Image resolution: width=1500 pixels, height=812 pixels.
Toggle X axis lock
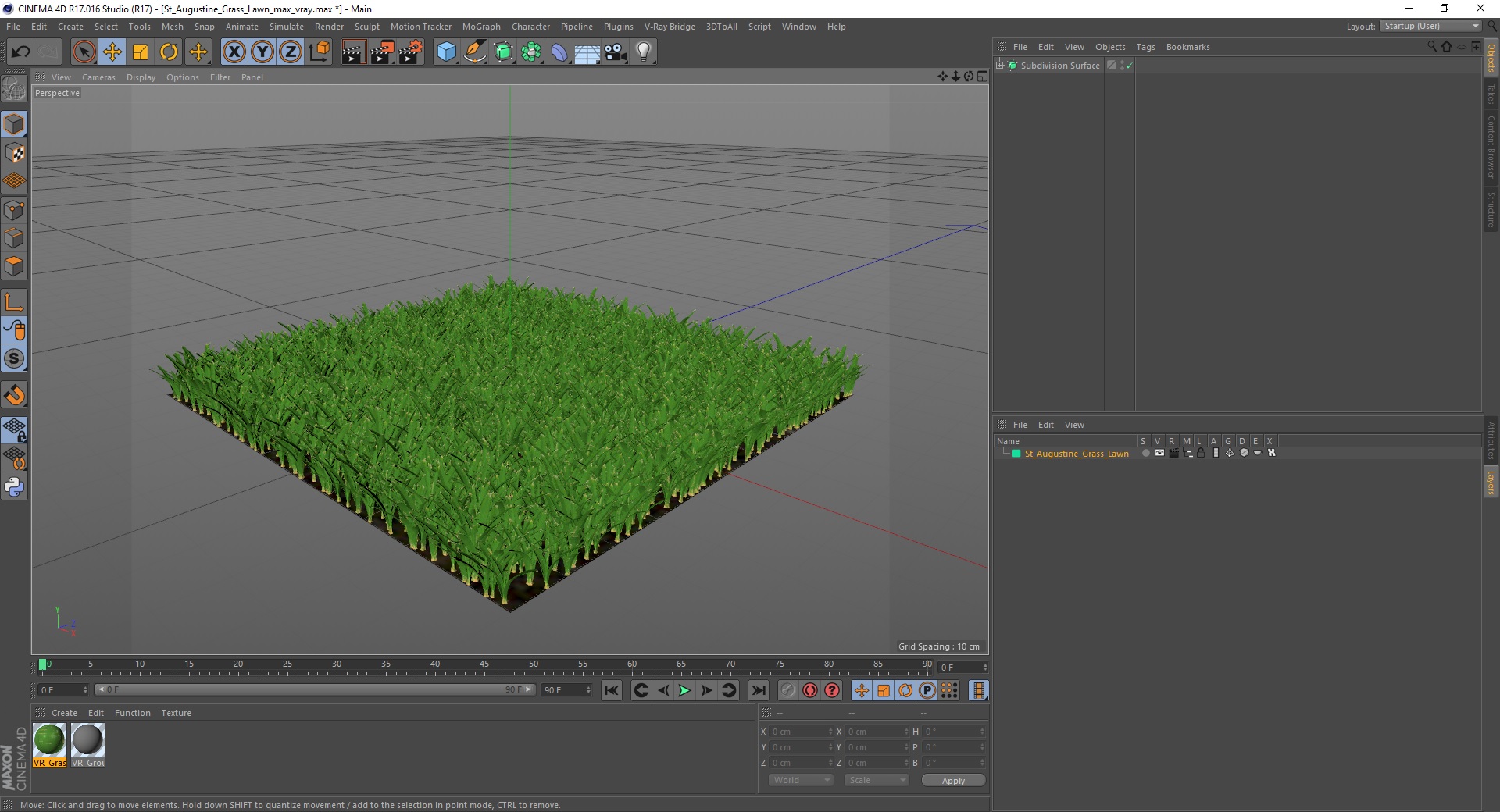click(x=234, y=52)
